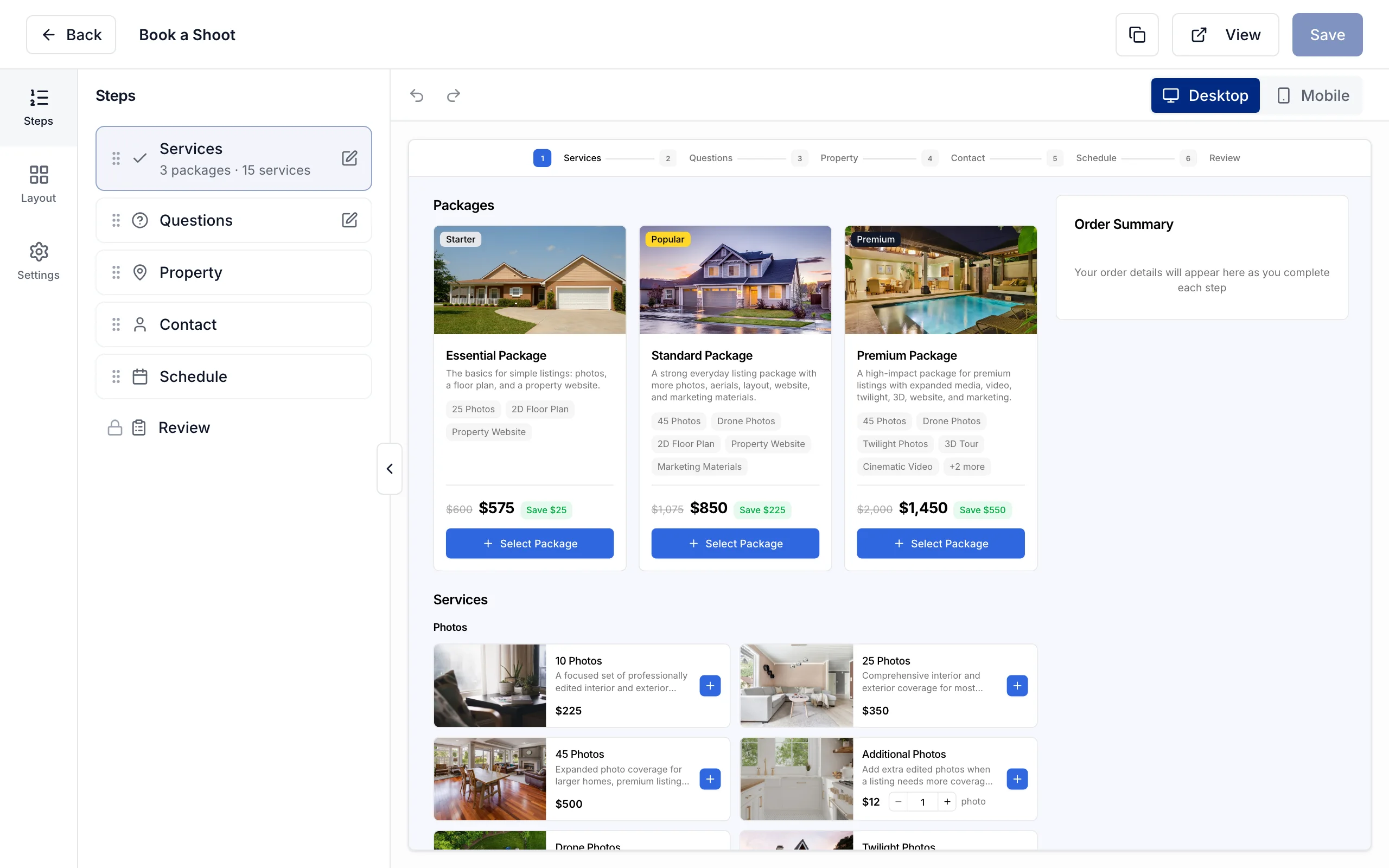The image size is (1389, 868).
Task: Click the View button
Action: click(x=1225, y=35)
